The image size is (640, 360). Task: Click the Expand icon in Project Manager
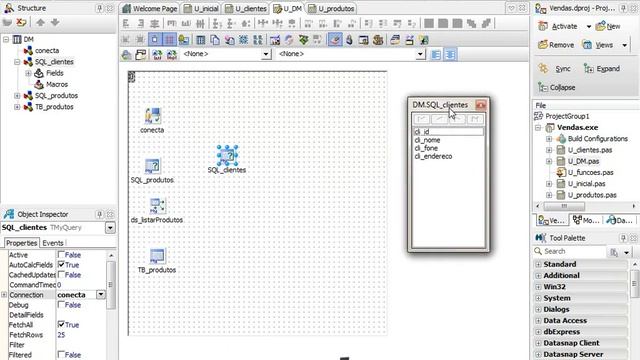589,68
